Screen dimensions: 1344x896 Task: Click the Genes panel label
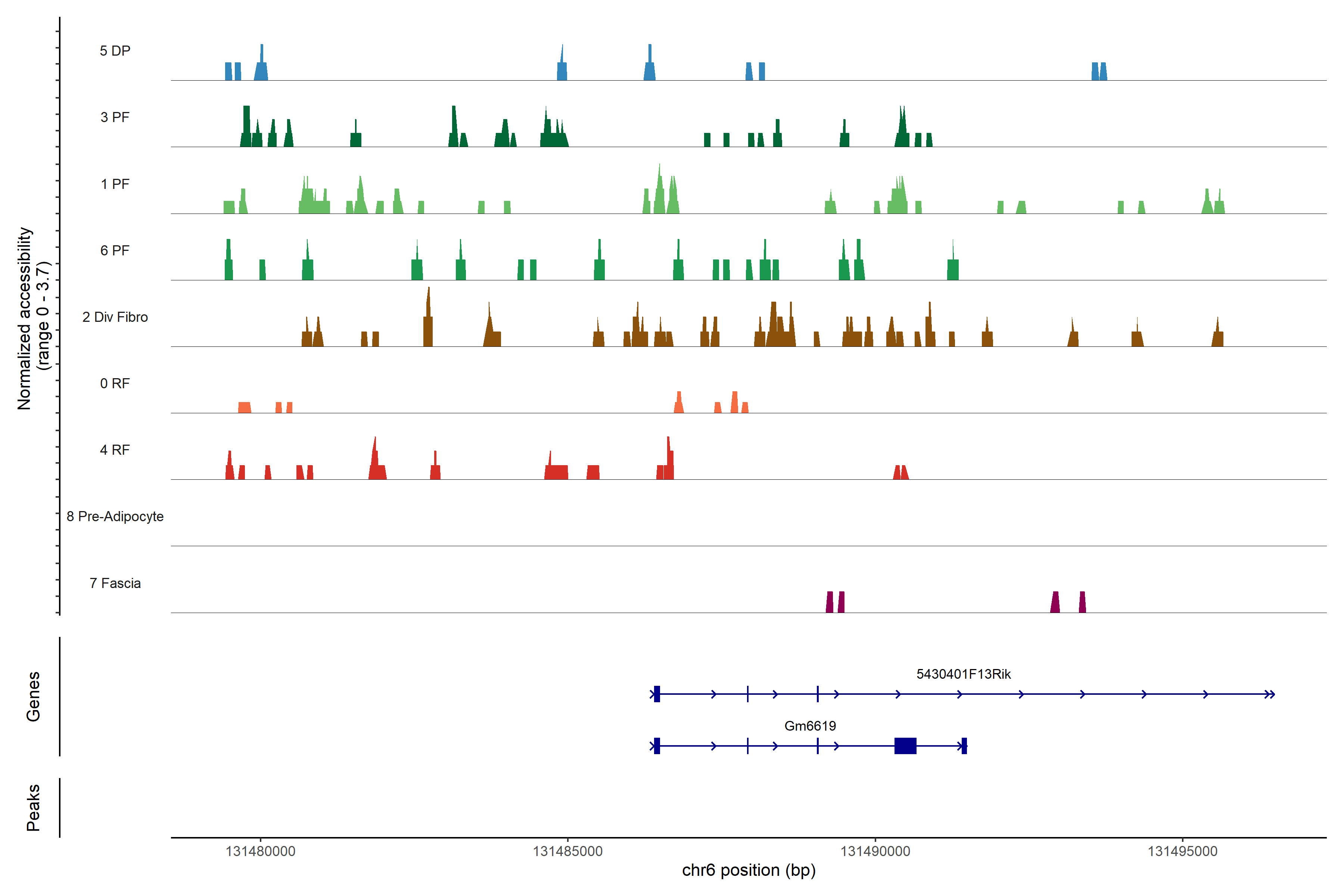pyautogui.click(x=33, y=696)
